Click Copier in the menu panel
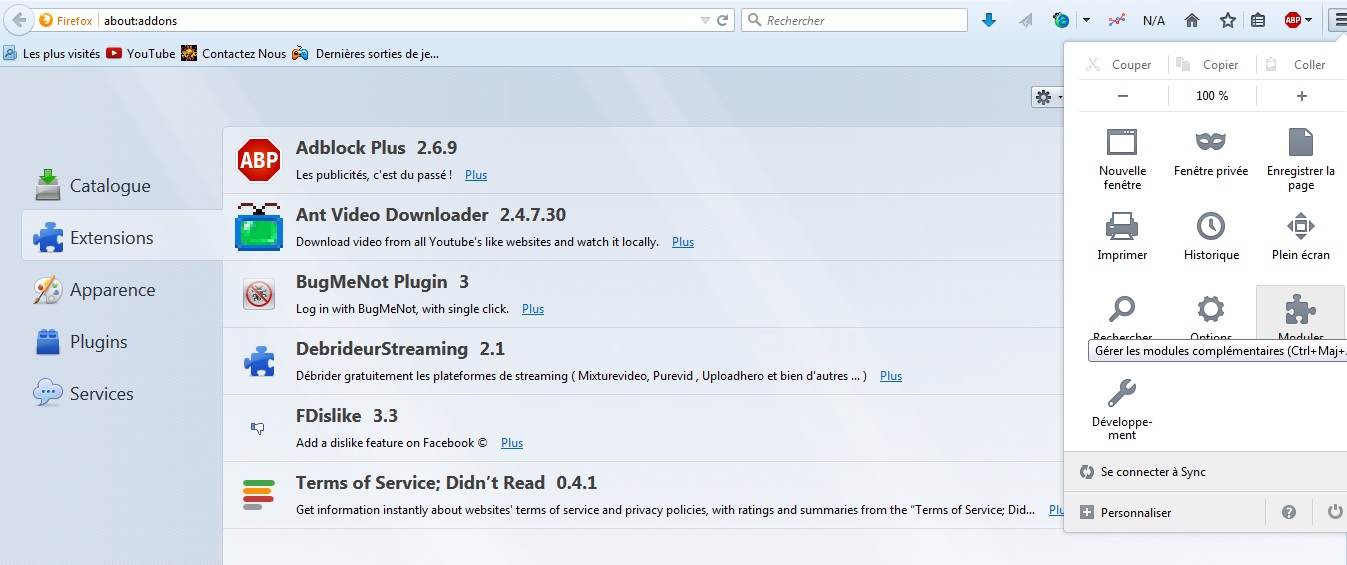The width and height of the screenshot is (1347, 565). click(x=1208, y=64)
